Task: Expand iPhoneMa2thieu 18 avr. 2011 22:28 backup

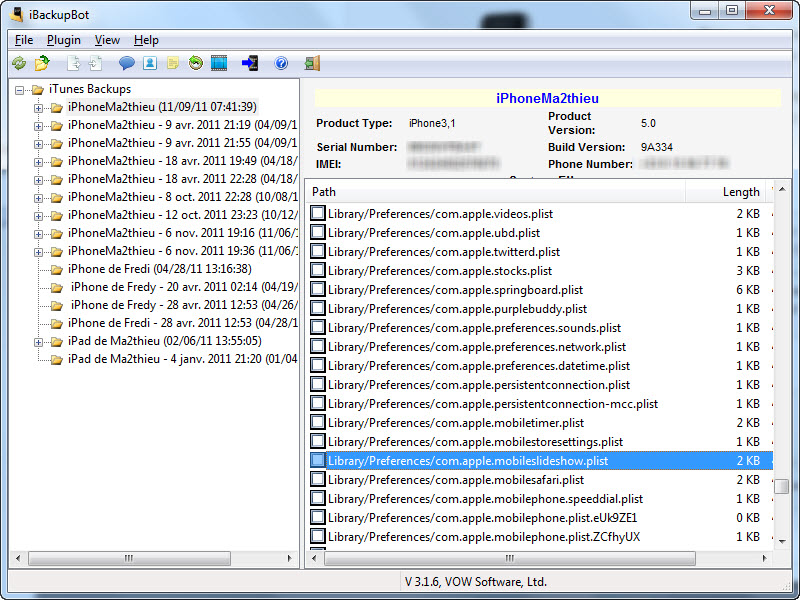Action: pyautogui.click(x=38, y=180)
